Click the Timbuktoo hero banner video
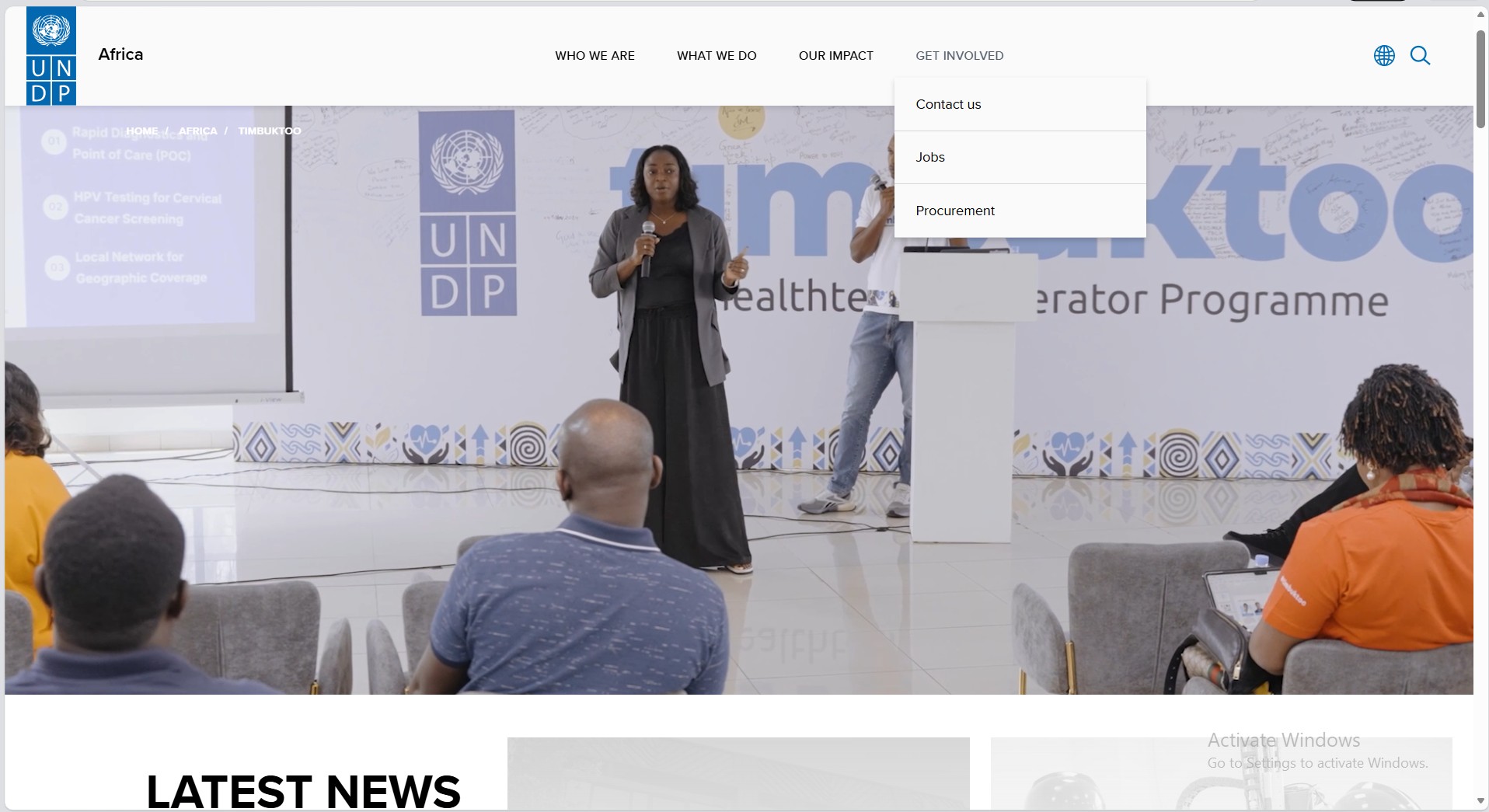 coord(738,400)
